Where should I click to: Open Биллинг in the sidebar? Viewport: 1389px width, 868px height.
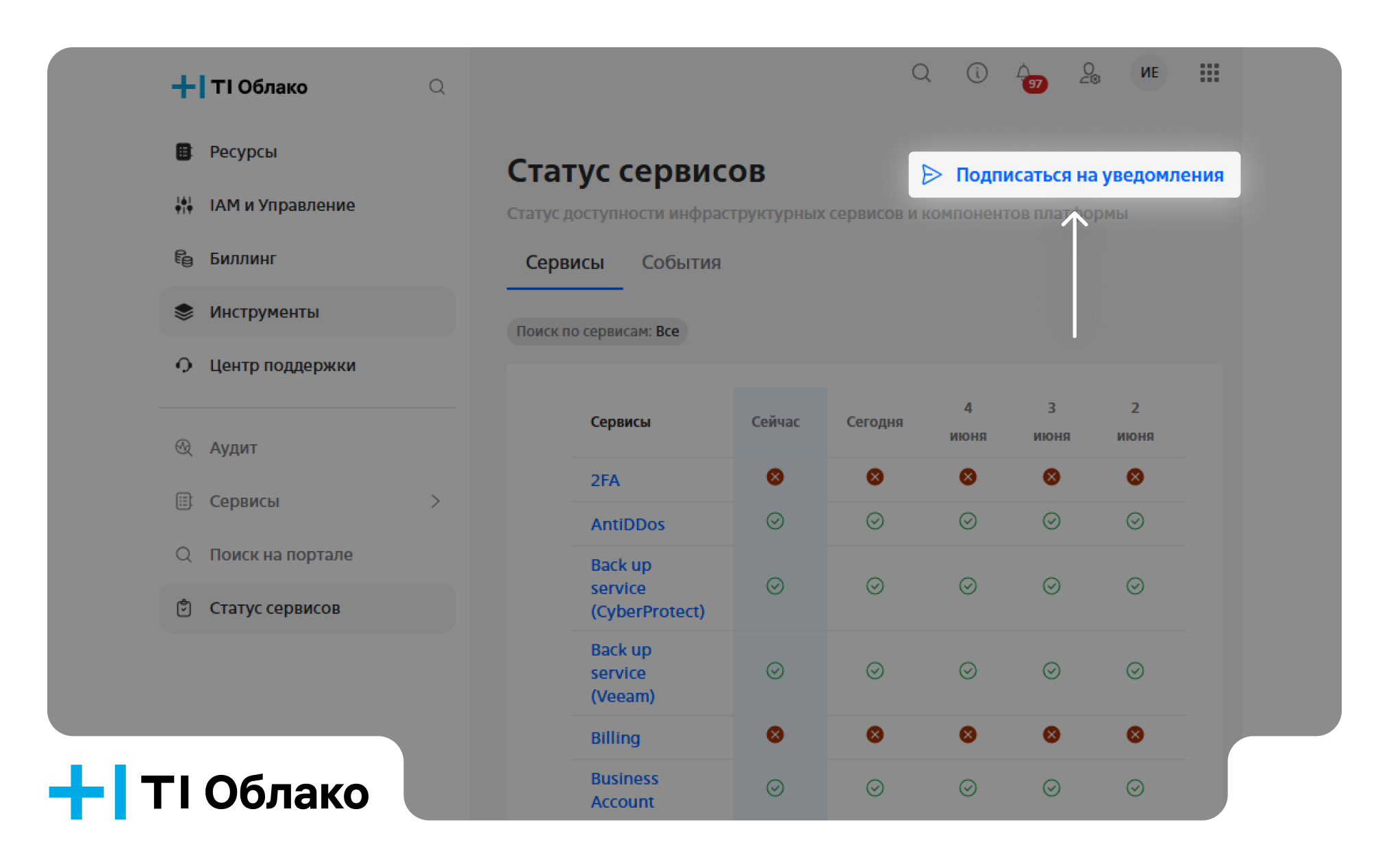[x=307, y=258]
